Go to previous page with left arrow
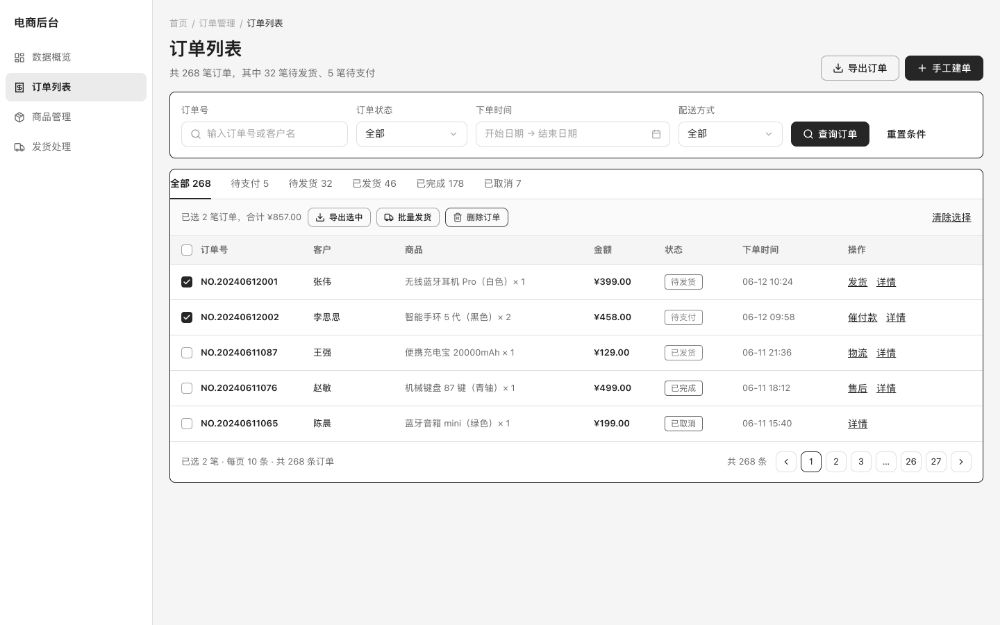Screen dimensions: 1000x625 coord(786,462)
